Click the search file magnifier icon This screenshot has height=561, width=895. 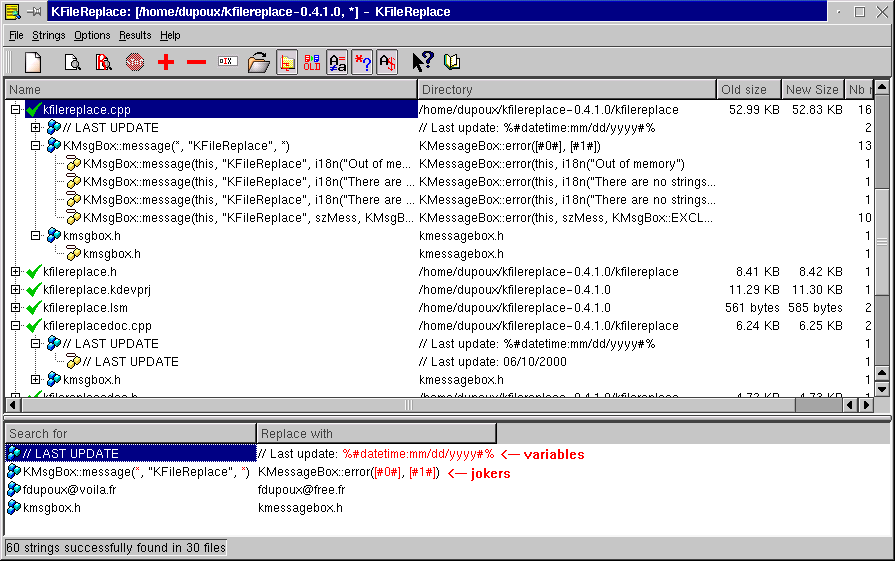point(73,63)
